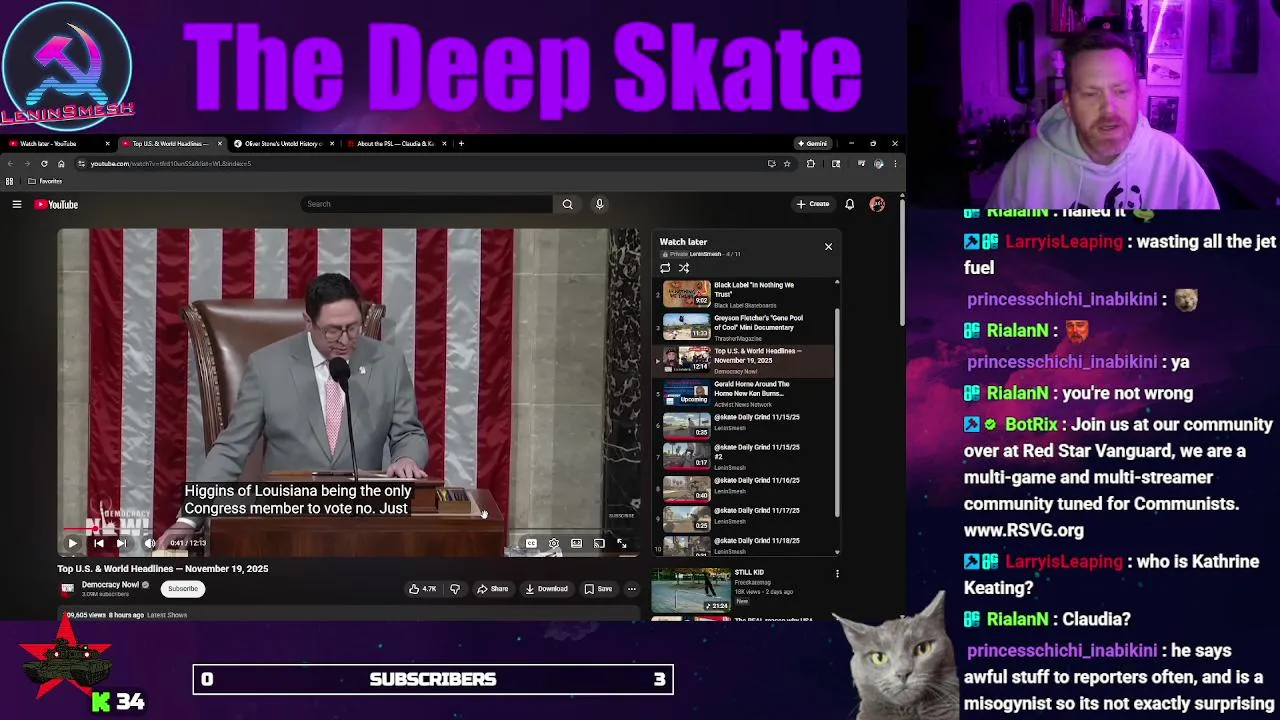Play @skate Daily Grind 11/16/25

pyautogui.click(x=743, y=487)
